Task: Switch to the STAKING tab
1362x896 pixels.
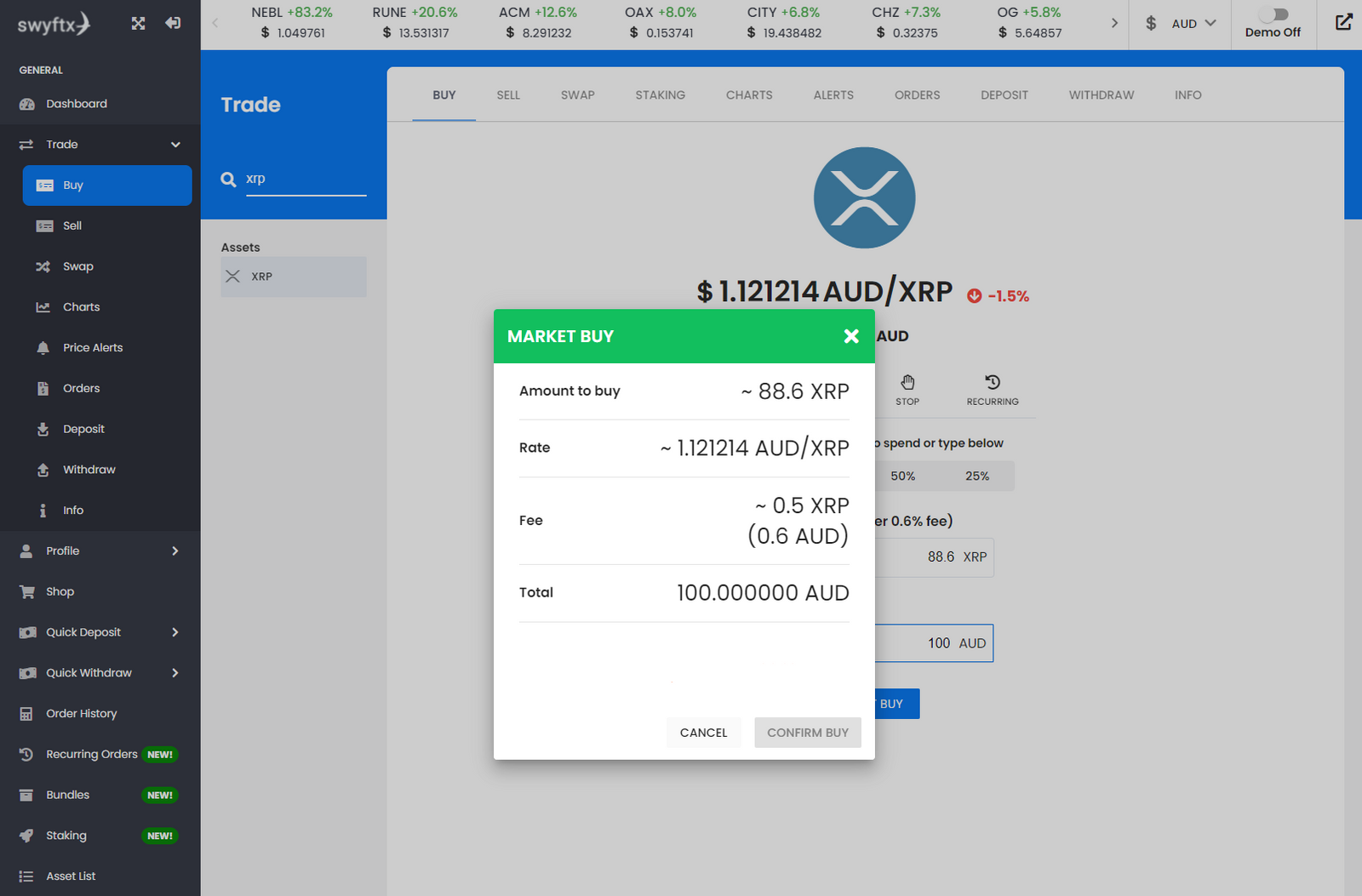Action: [661, 95]
